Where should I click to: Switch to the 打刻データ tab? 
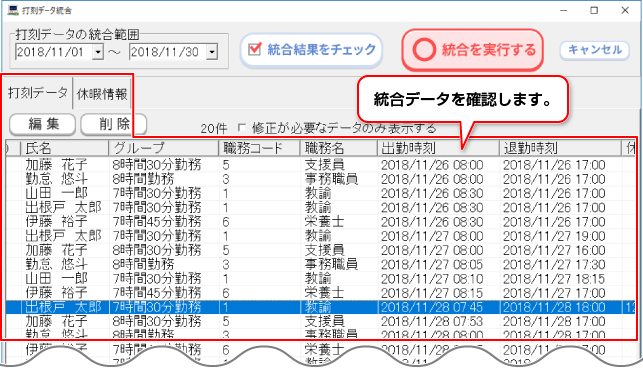[38, 93]
